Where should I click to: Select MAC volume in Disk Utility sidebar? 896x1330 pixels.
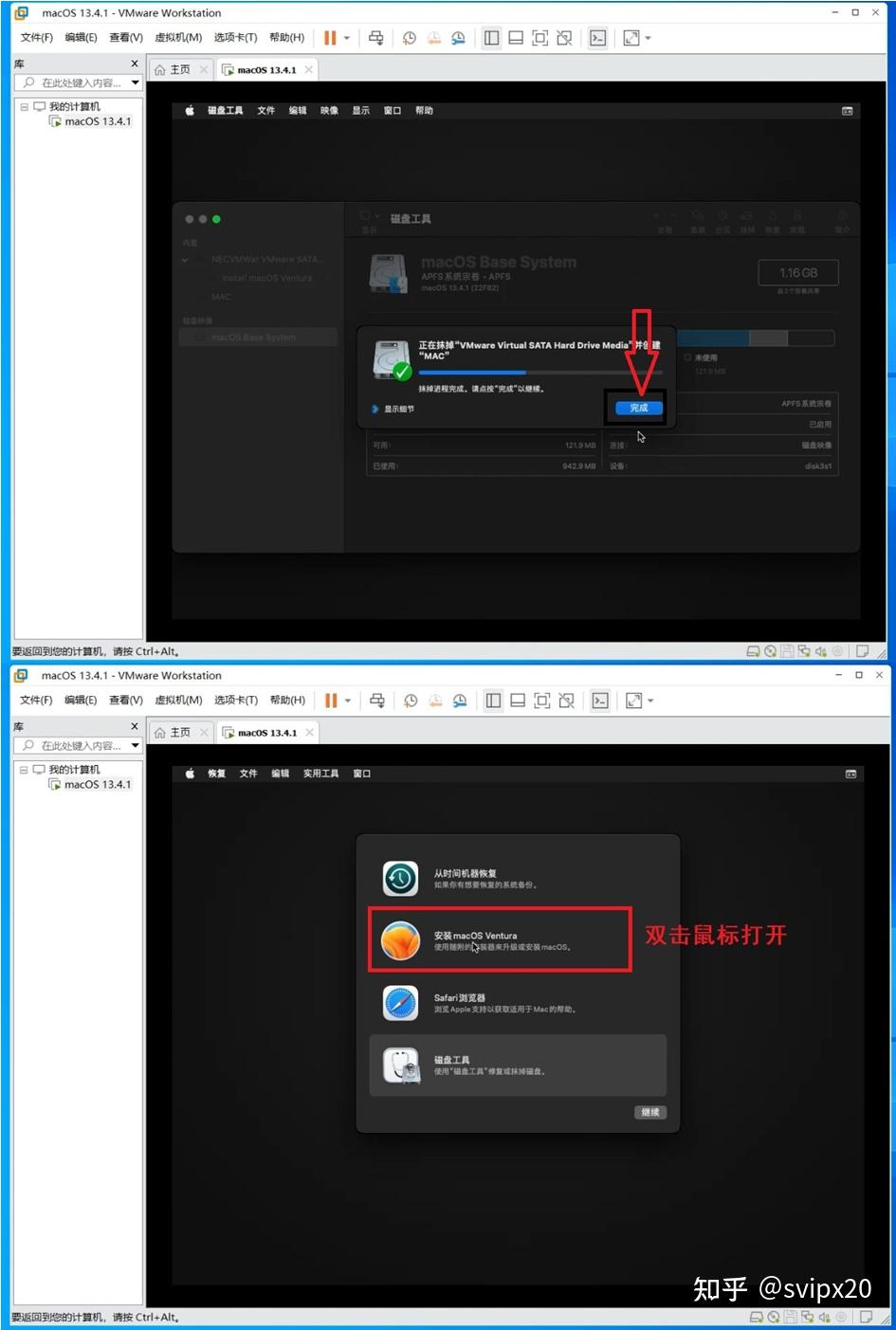pos(221,297)
